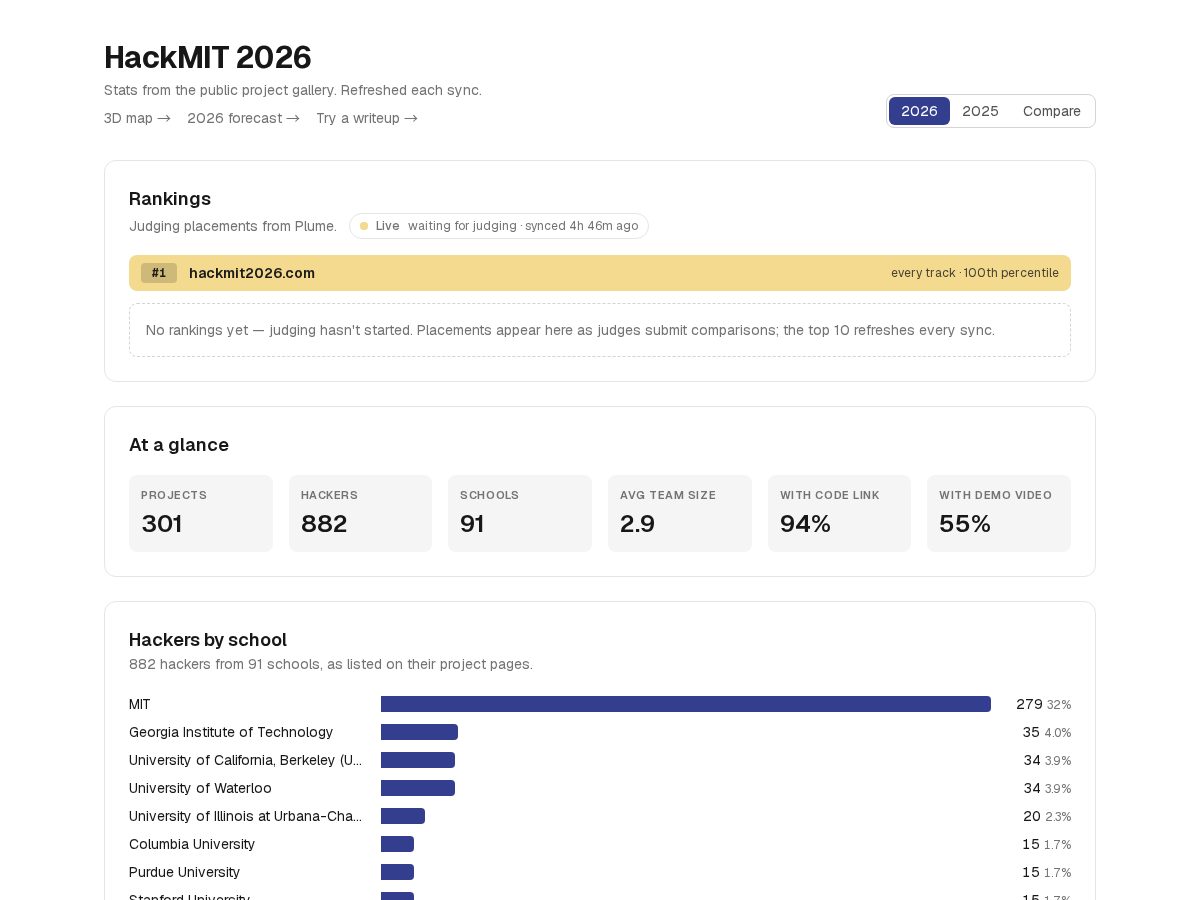Click the MIT school label

(x=140, y=704)
